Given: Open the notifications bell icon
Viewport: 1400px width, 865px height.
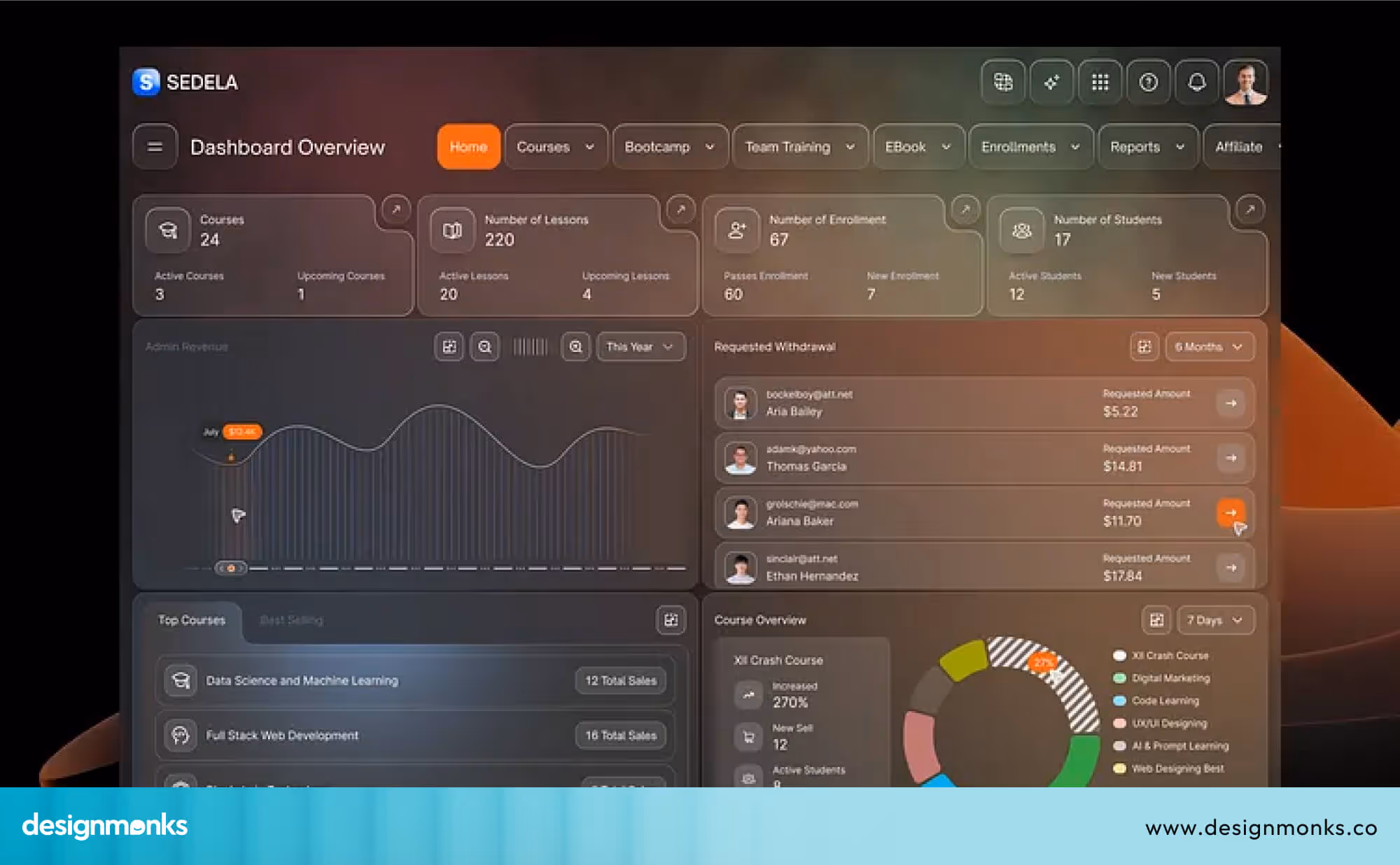Looking at the screenshot, I should 1196,83.
